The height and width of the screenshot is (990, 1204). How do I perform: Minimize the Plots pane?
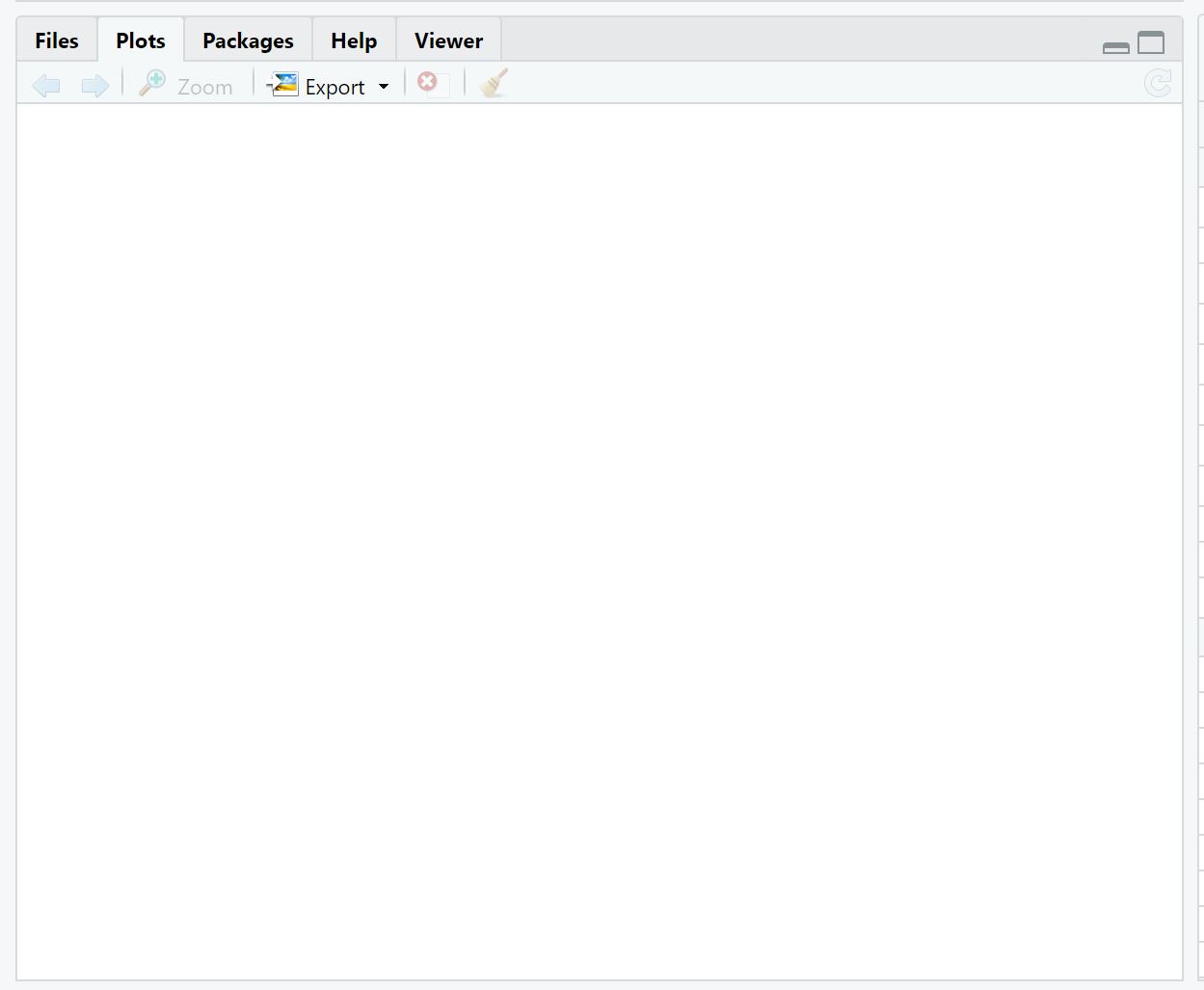[x=1115, y=46]
